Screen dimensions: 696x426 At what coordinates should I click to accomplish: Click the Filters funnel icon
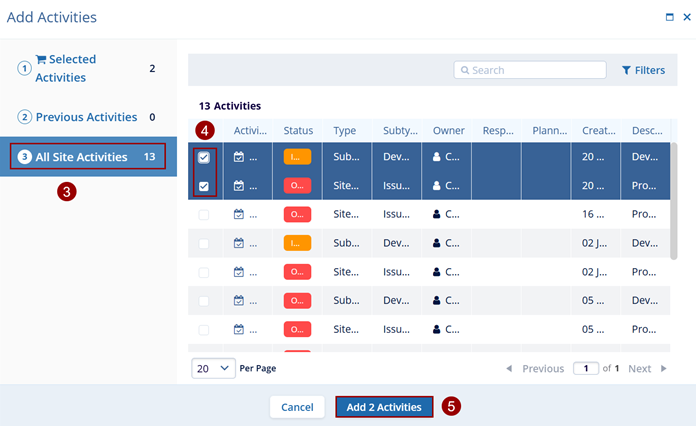pos(626,70)
